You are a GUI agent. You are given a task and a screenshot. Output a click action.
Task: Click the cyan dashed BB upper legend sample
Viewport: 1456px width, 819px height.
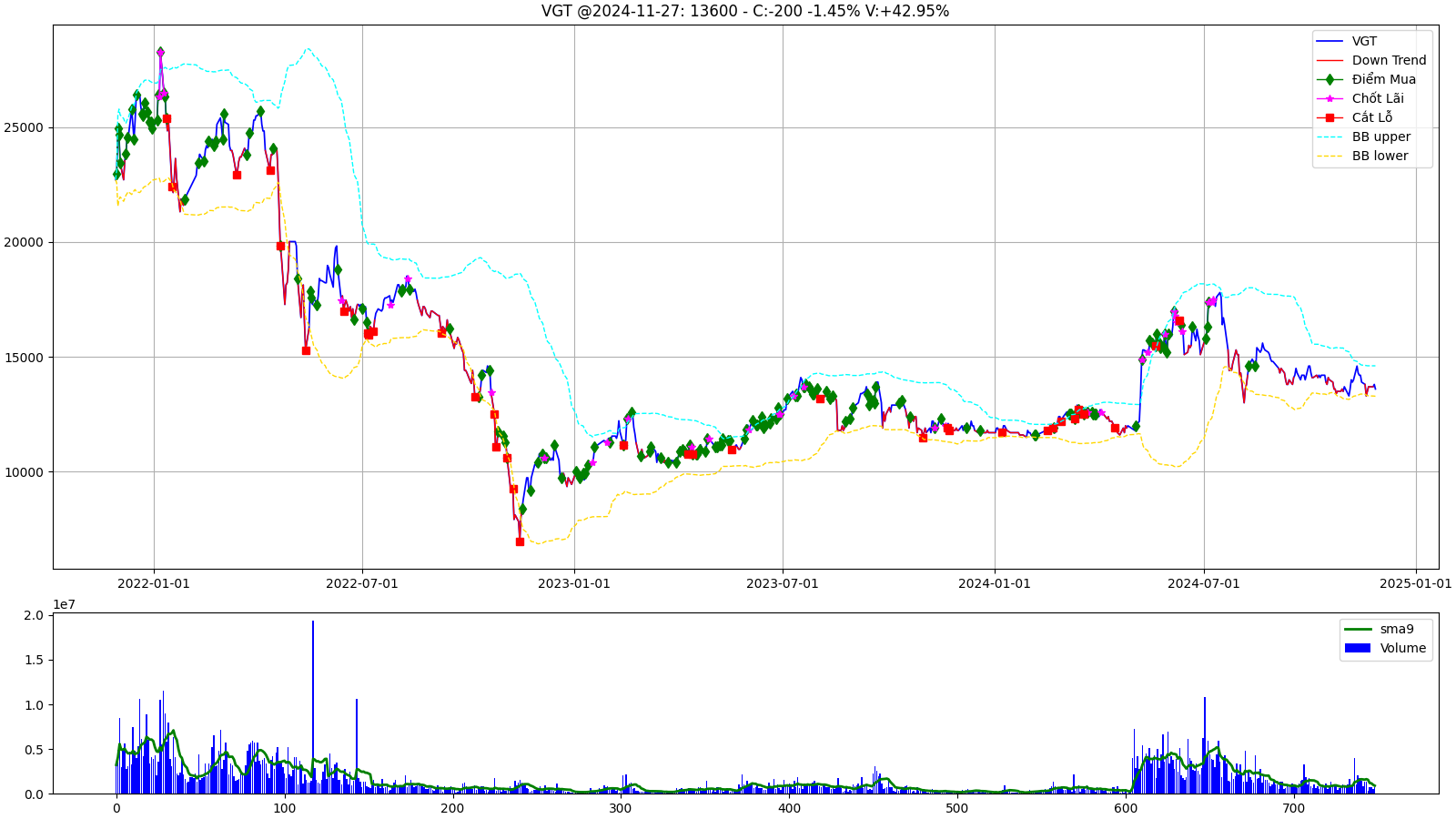coord(1330,136)
